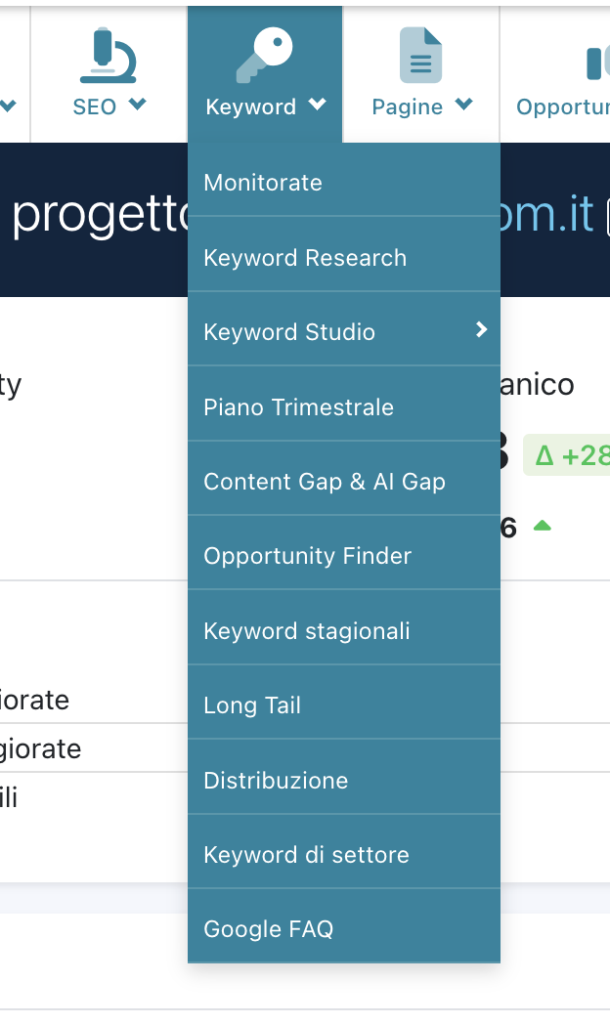Open the Long Tail menu item
This screenshot has height=1024, width=610.
point(252,705)
